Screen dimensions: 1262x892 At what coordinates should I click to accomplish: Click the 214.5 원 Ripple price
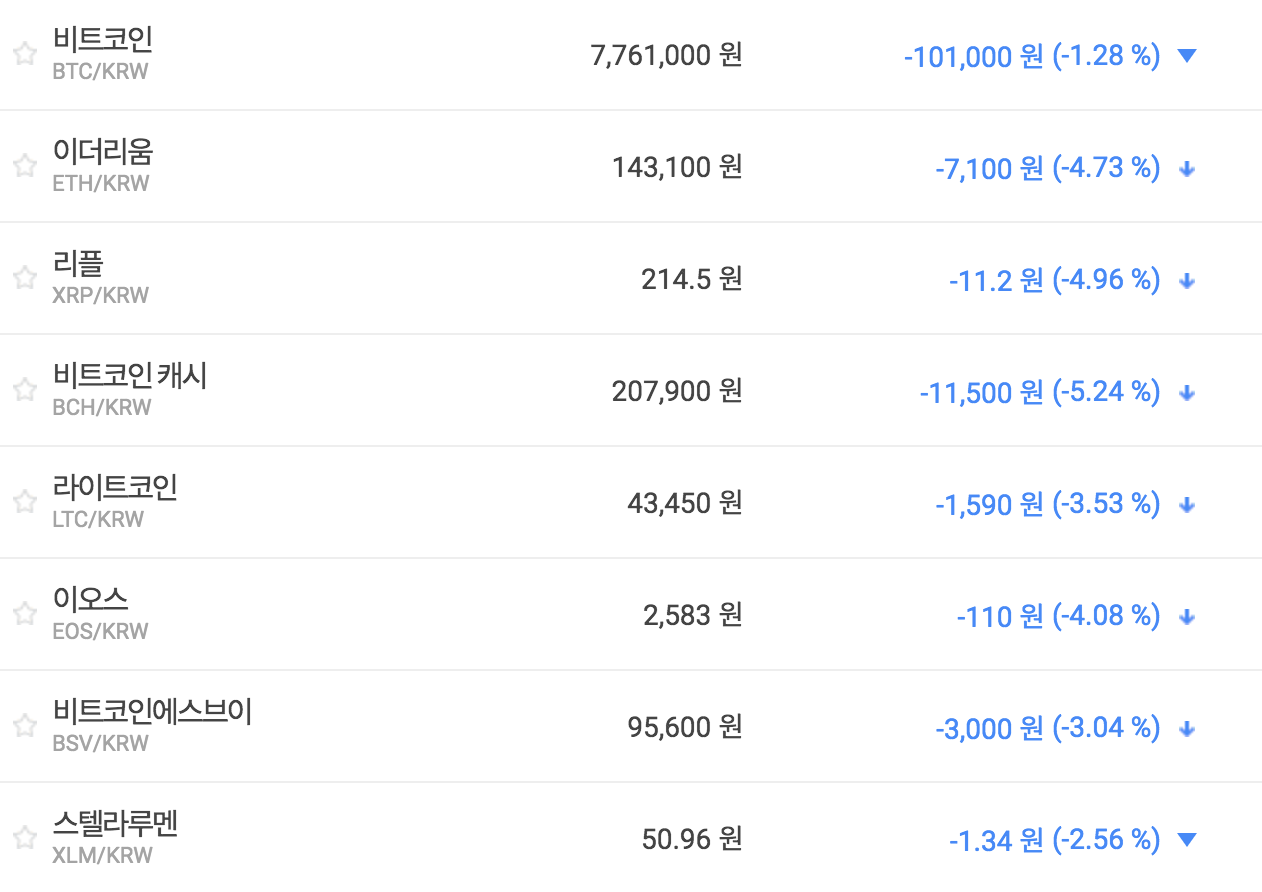[x=691, y=279]
